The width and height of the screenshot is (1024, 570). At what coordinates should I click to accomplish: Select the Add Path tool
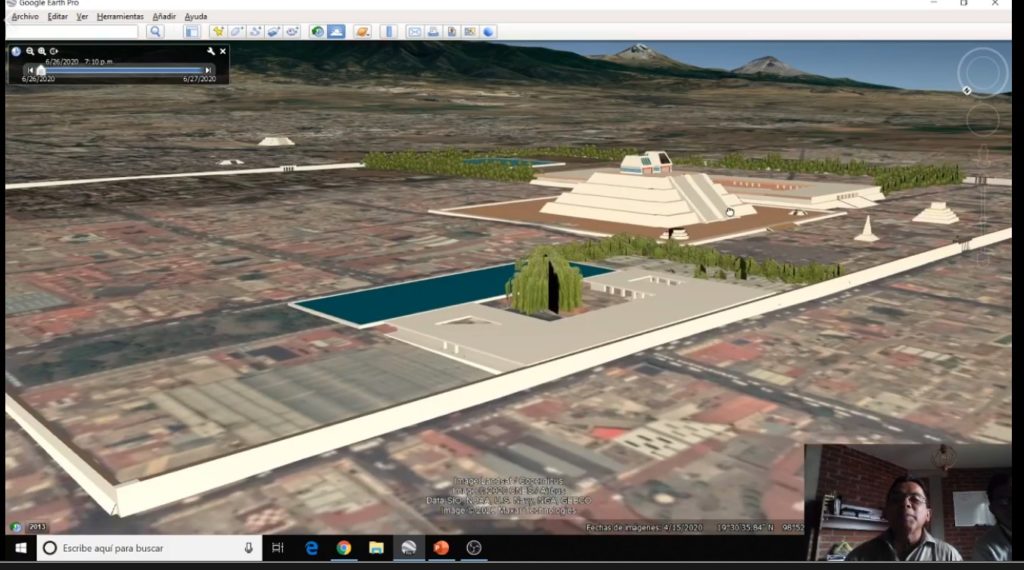click(x=255, y=32)
